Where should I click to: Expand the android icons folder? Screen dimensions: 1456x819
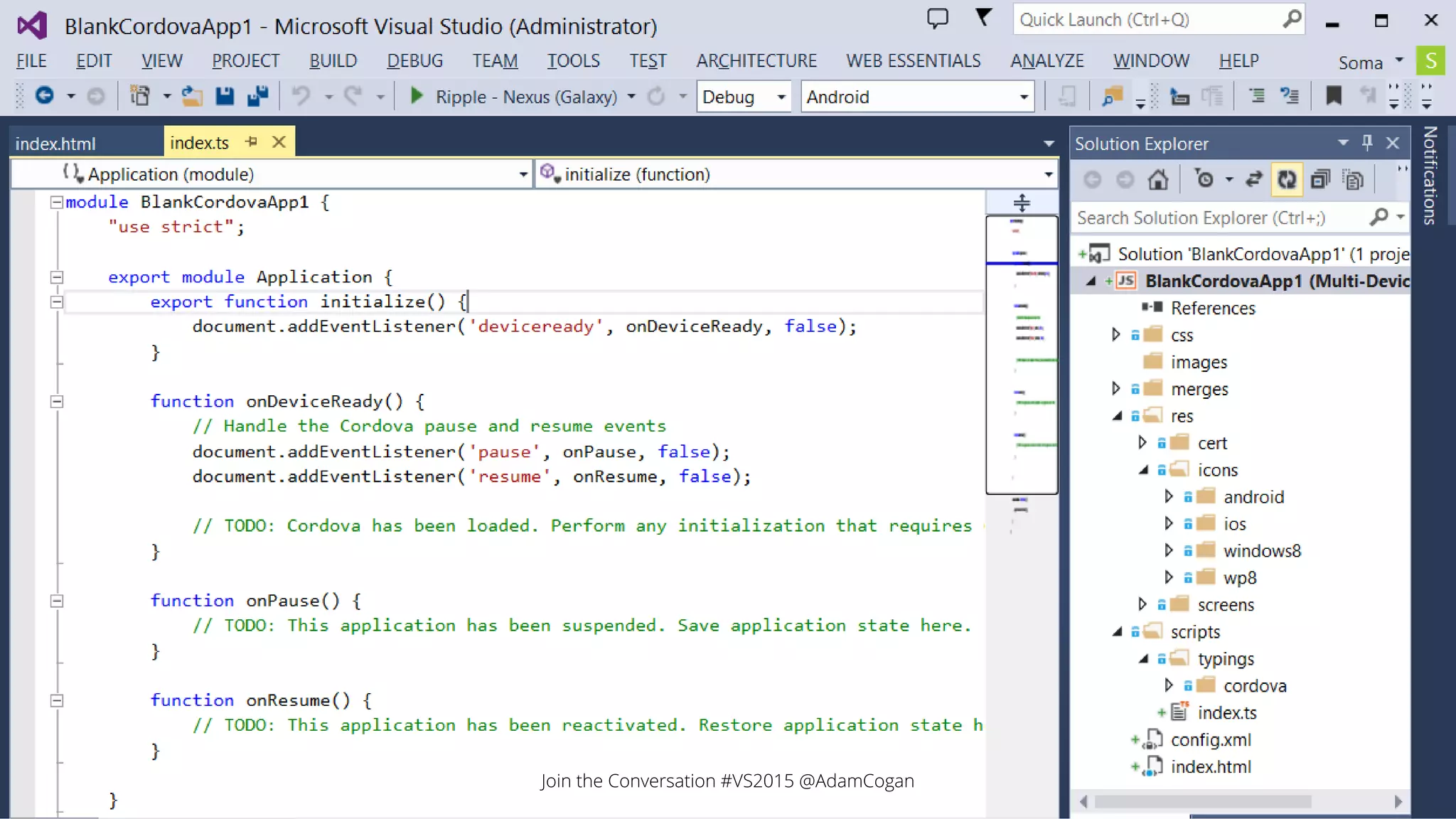1169,497
